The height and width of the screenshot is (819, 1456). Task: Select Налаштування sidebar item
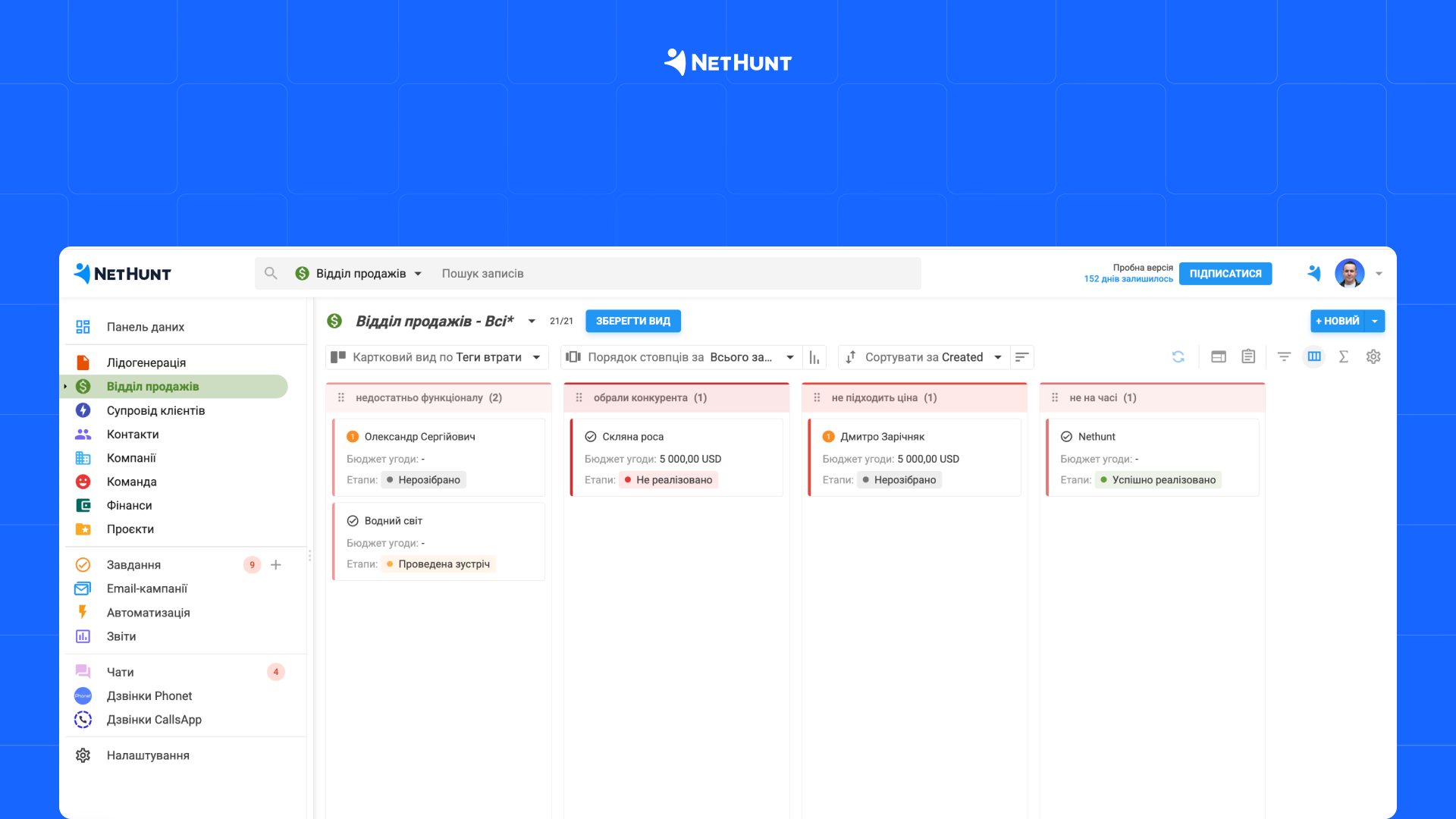point(148,755)
